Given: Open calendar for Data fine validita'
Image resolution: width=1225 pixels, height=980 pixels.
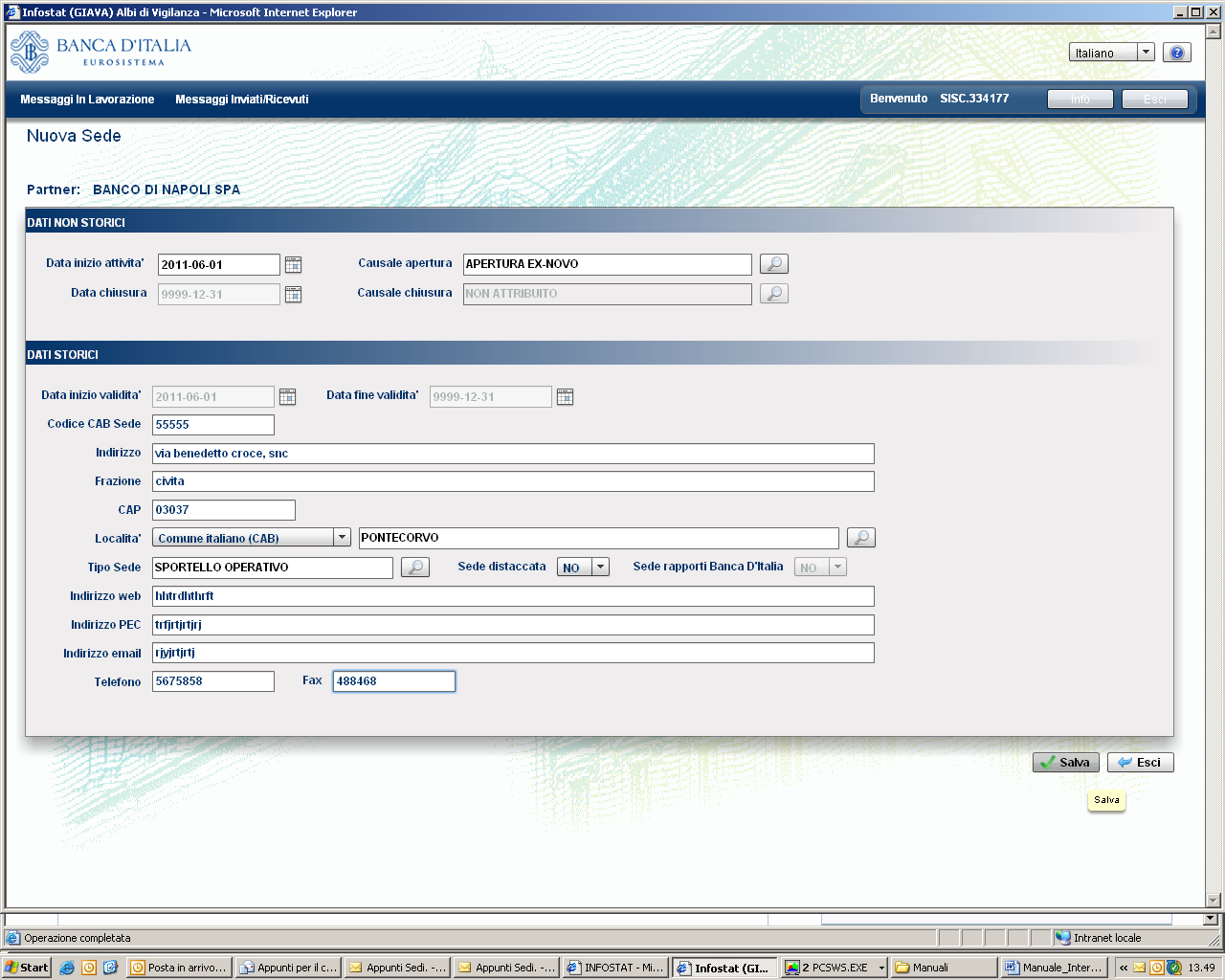Looking at the screenshot, I should [566, 397].
